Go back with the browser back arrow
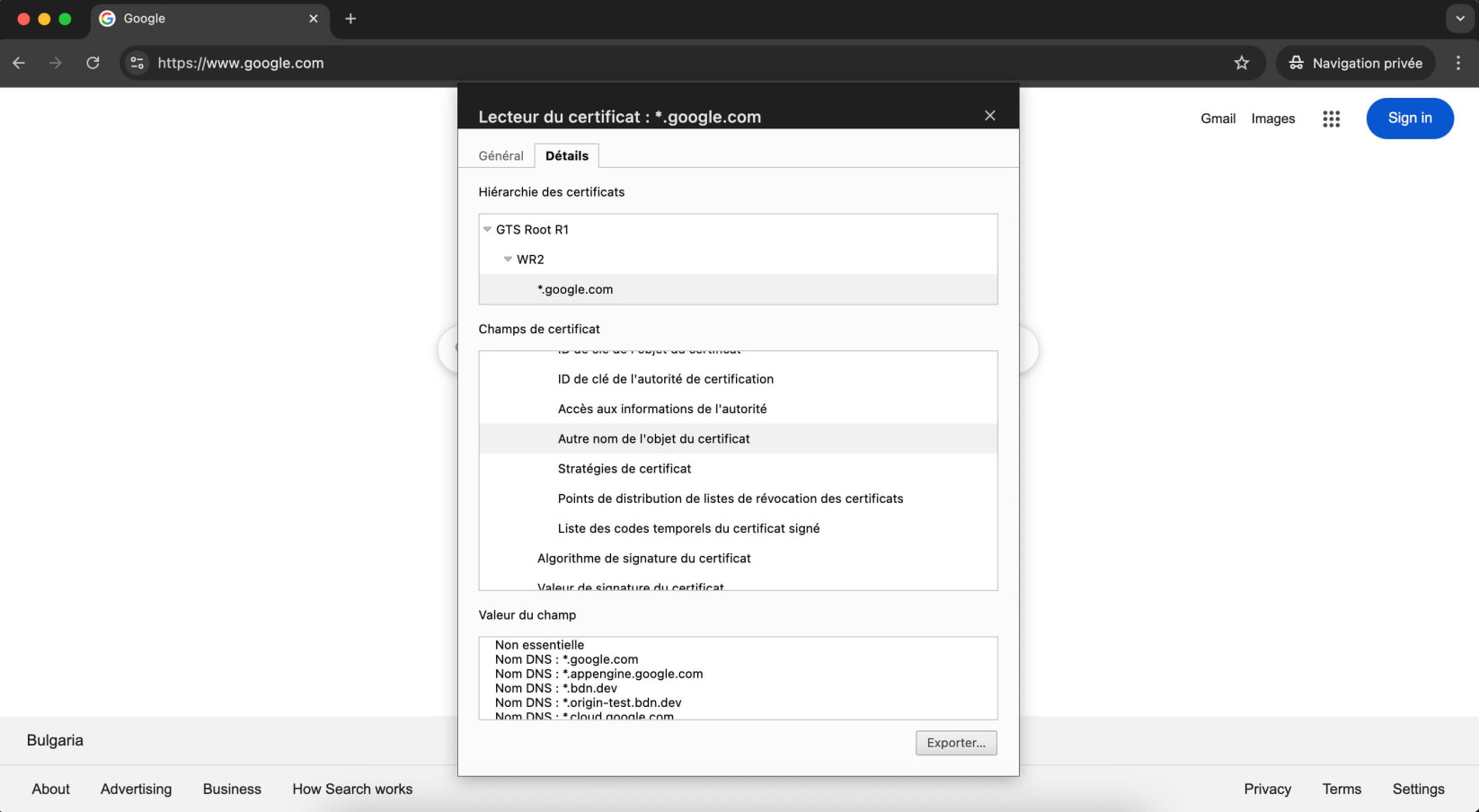The height and width of the screenshot is (812, 1479). [x=19, y=63]
